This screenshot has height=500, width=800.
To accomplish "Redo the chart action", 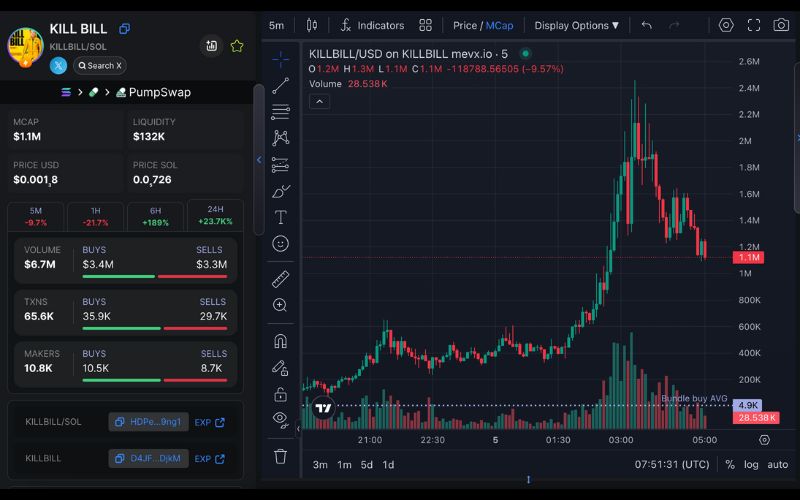I will 674,25.
